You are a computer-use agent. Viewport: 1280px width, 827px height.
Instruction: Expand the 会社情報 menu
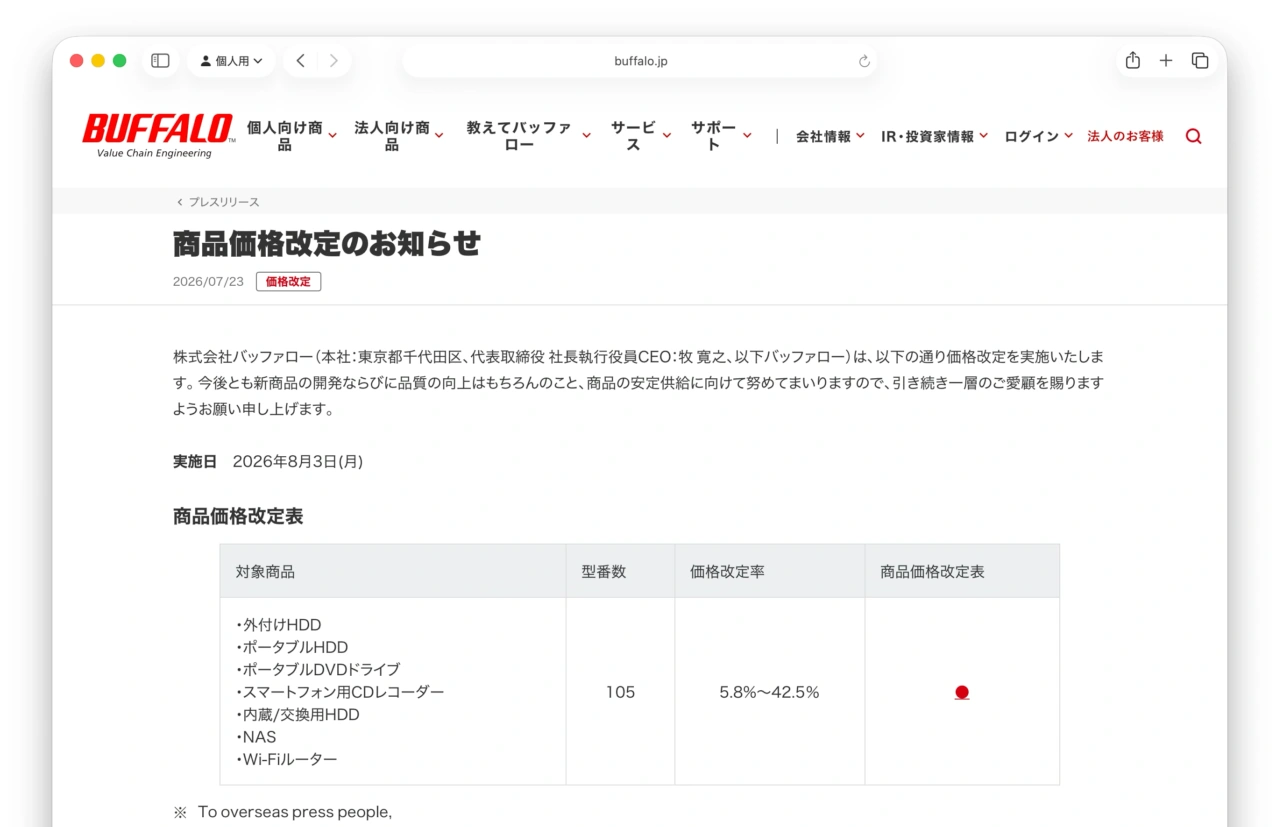coord(830,136)
